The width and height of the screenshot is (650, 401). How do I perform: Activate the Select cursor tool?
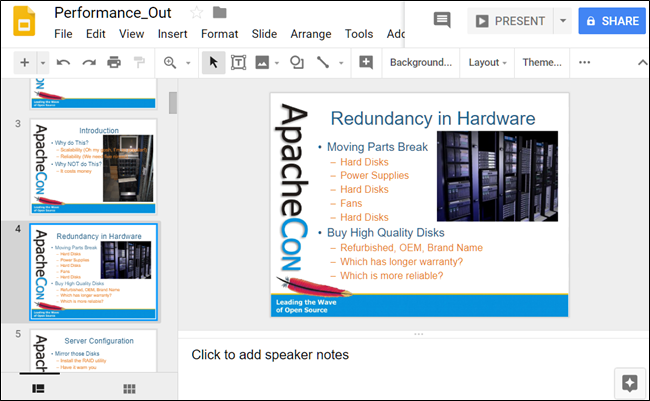point(213,62)
